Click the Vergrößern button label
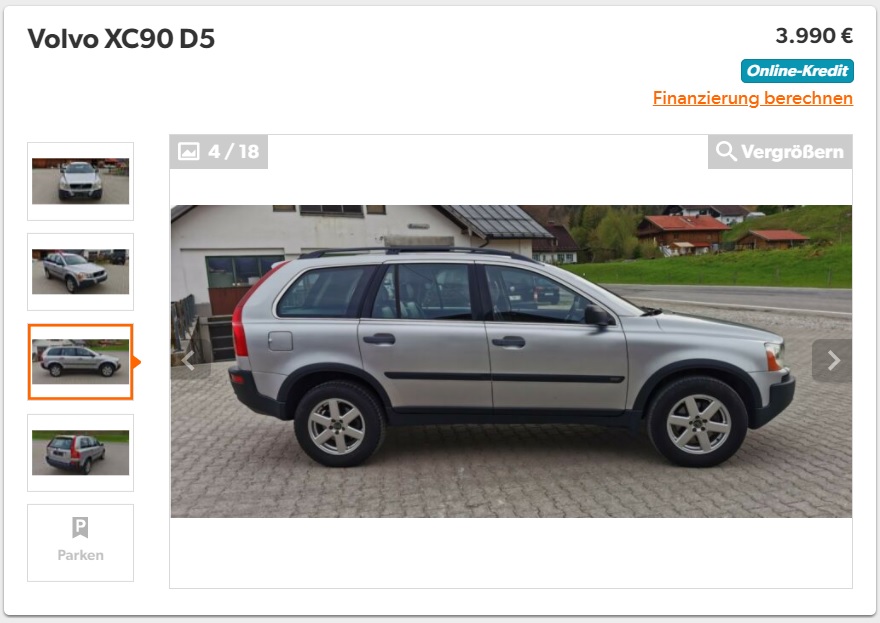Screen dimensions: 880x623 tap(792, 152)
